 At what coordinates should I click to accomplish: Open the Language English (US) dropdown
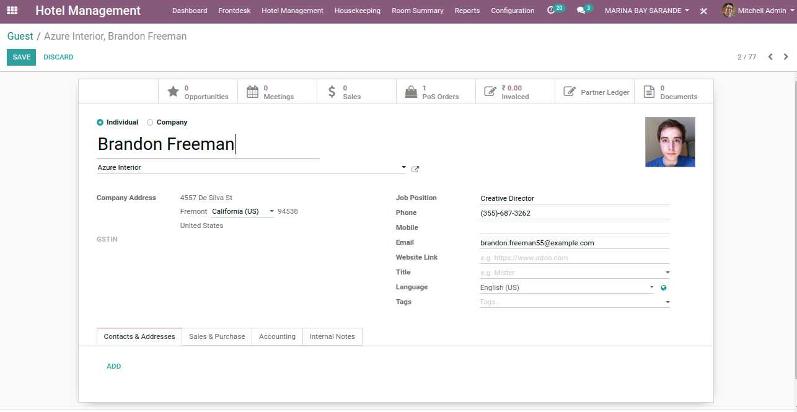(652, 288)
